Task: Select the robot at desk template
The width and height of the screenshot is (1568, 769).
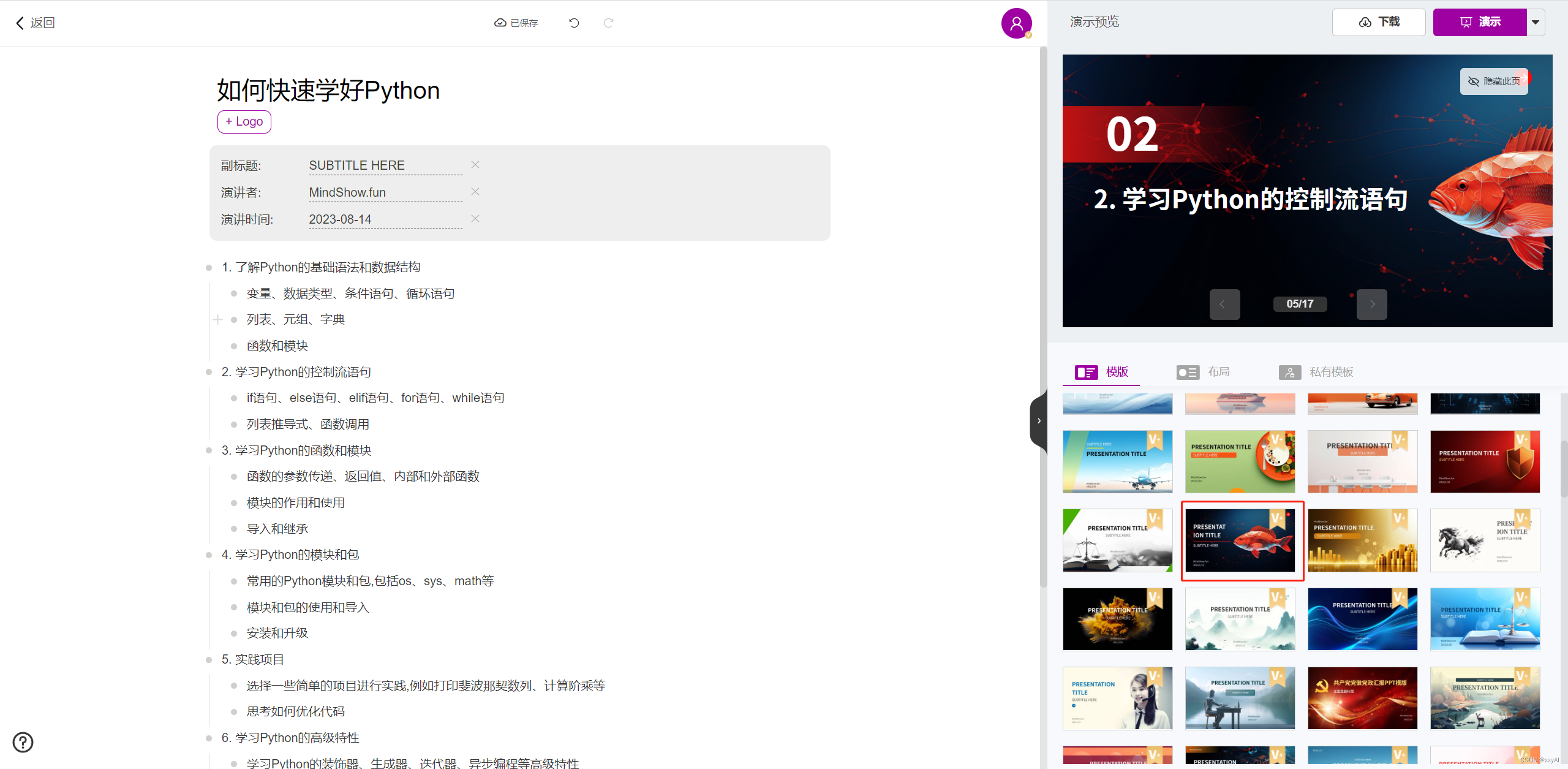Action: point(1240,698)
